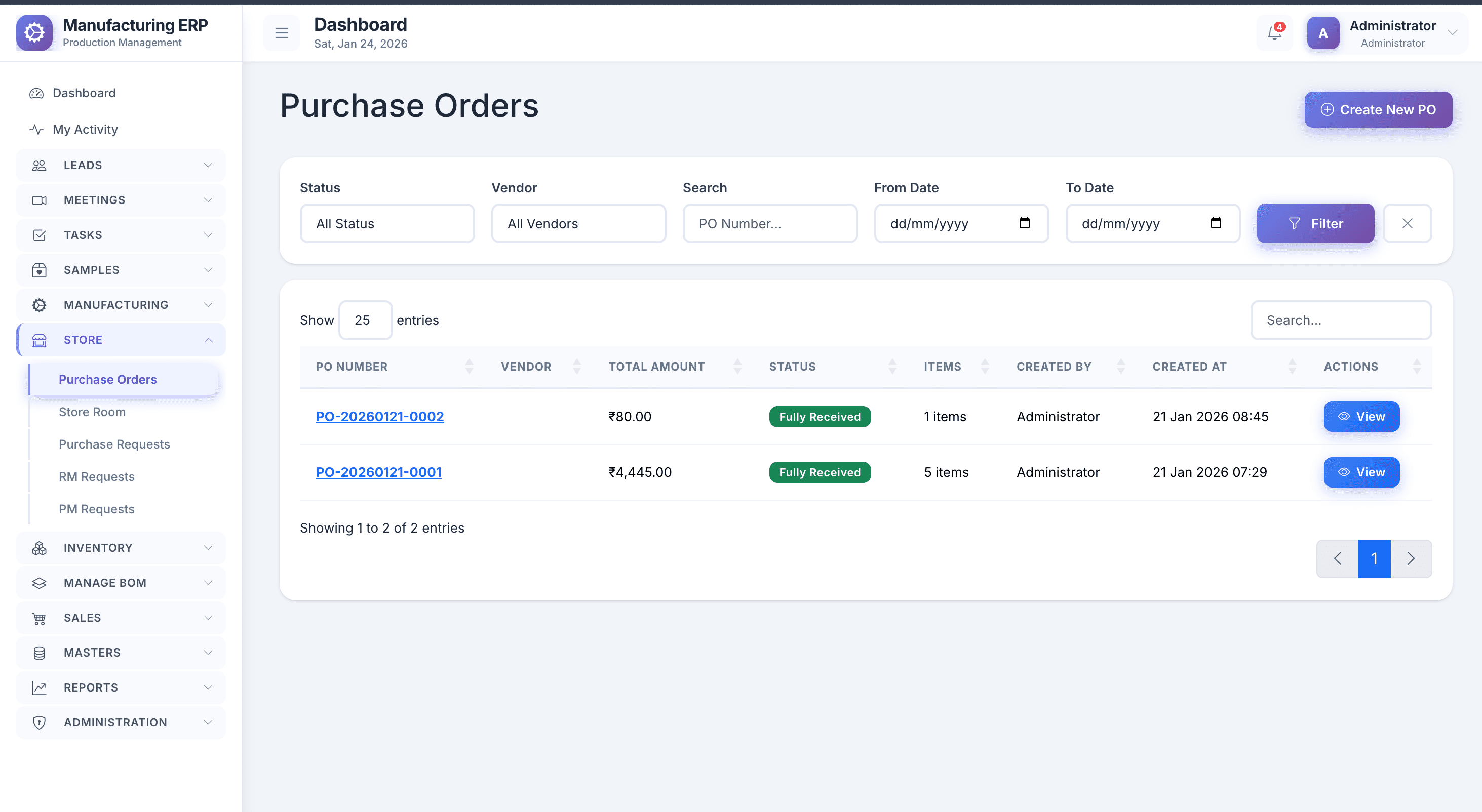Open the All Status dropdown
This screenshot has width=1482, height=812.
tap(387, 224)
